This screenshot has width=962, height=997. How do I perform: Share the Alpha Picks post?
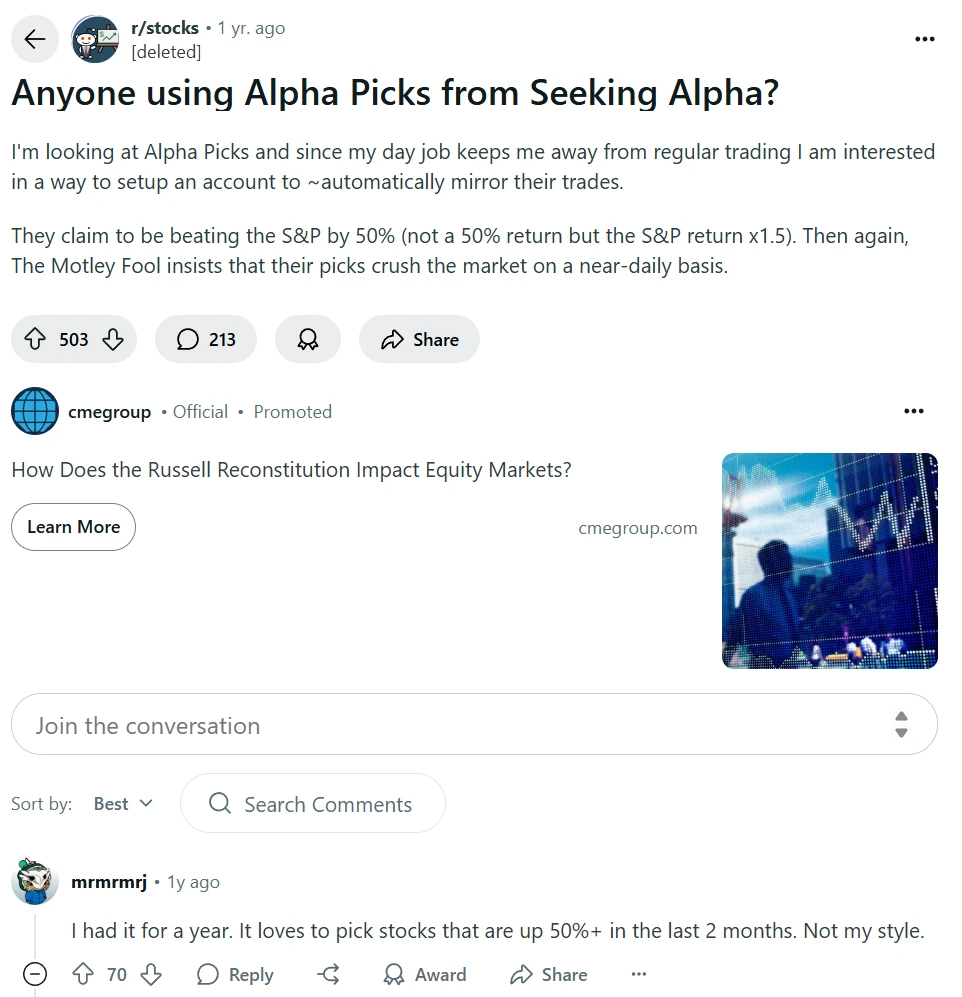[x=419, y=340]
